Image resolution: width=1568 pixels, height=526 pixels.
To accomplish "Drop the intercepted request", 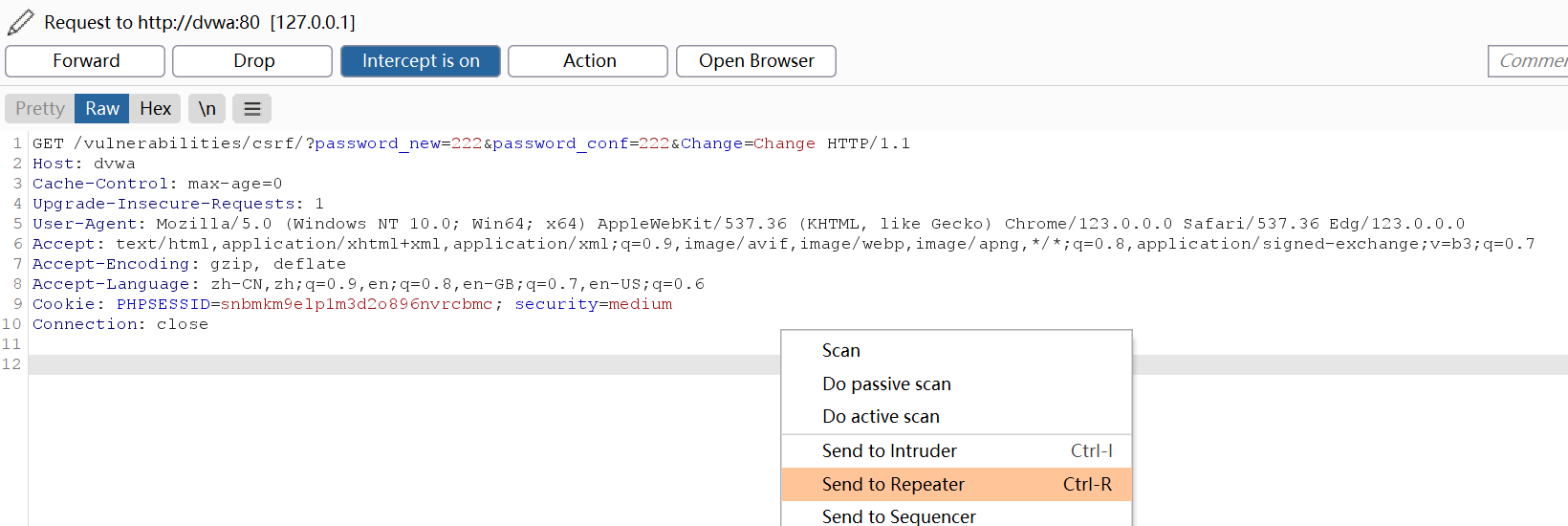I will click(x=253, y=61).
